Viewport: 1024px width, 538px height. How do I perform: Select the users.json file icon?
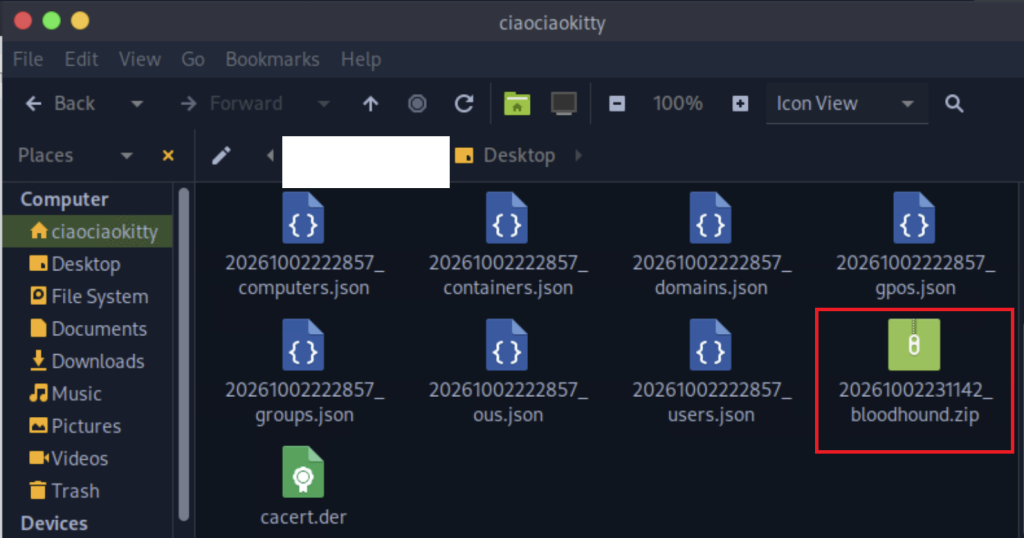711,345
